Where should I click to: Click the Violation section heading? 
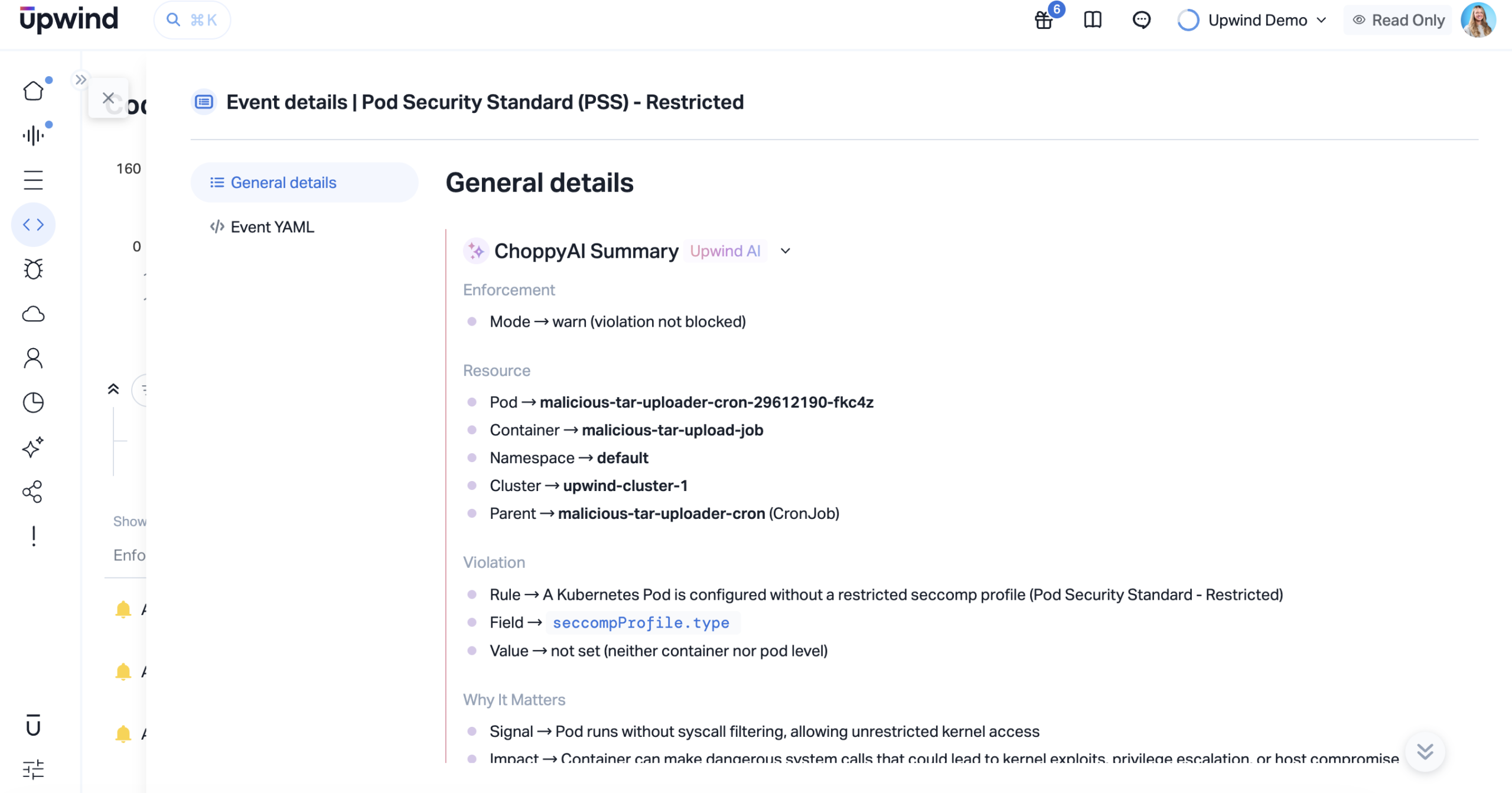(494, 563)
